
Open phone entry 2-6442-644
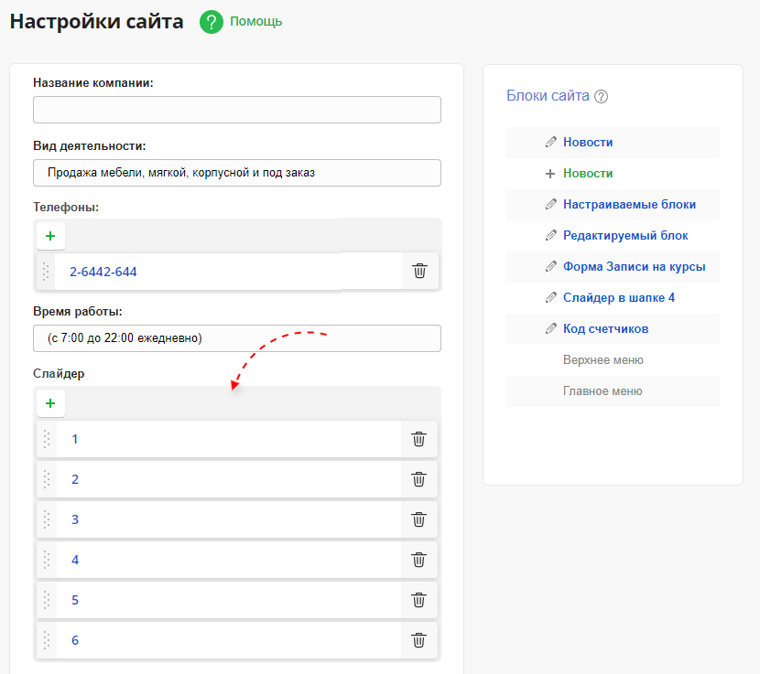tap(103, 272)
